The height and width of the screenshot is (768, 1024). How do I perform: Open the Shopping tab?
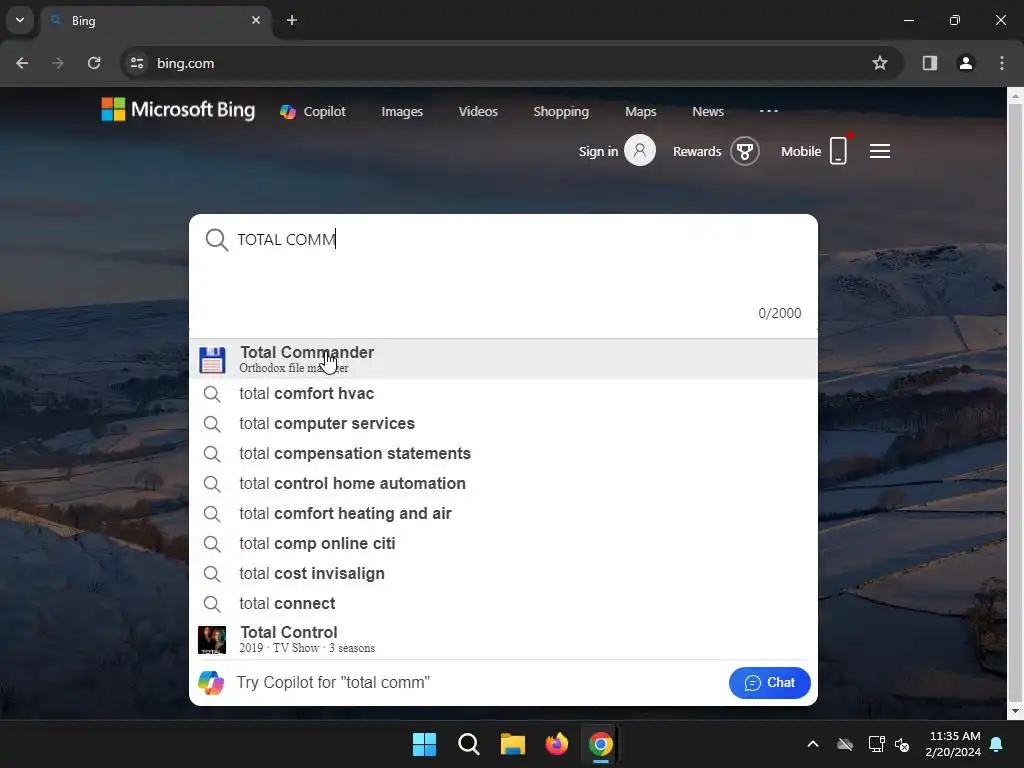[561, 112]
